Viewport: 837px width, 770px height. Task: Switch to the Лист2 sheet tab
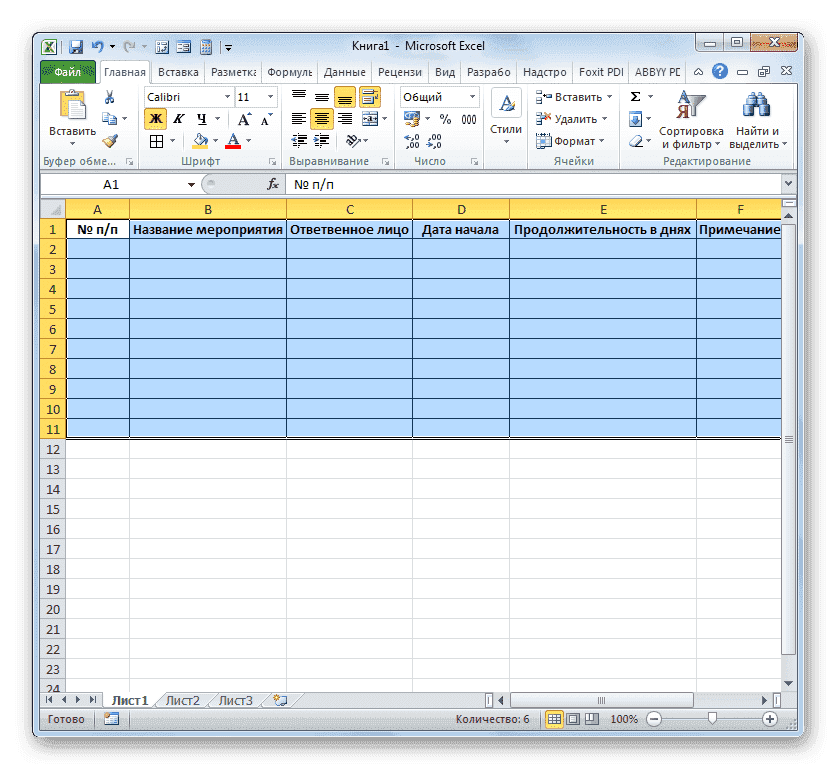[x=183, y=700]
